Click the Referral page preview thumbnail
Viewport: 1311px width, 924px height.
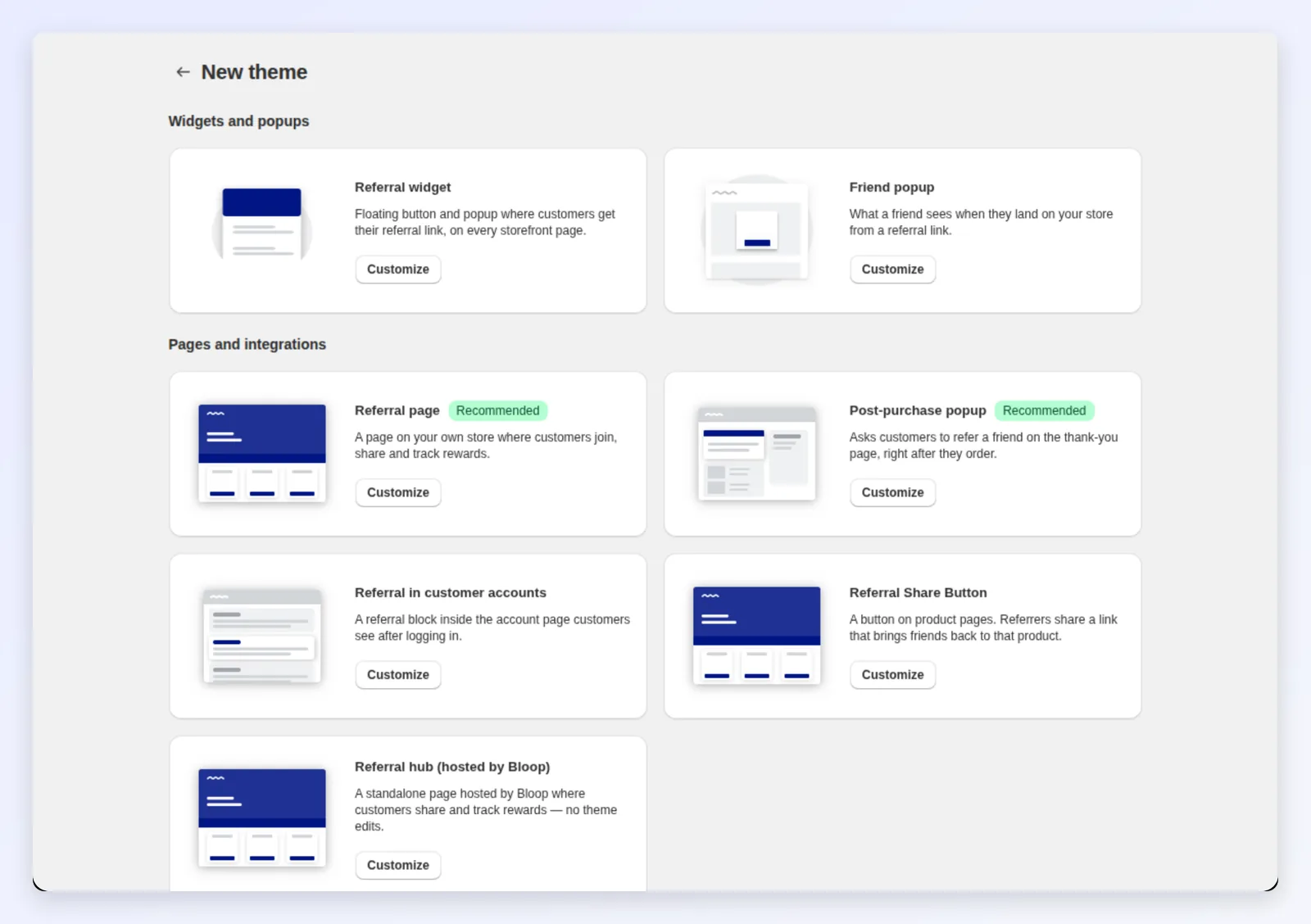(x=262, y=453)
